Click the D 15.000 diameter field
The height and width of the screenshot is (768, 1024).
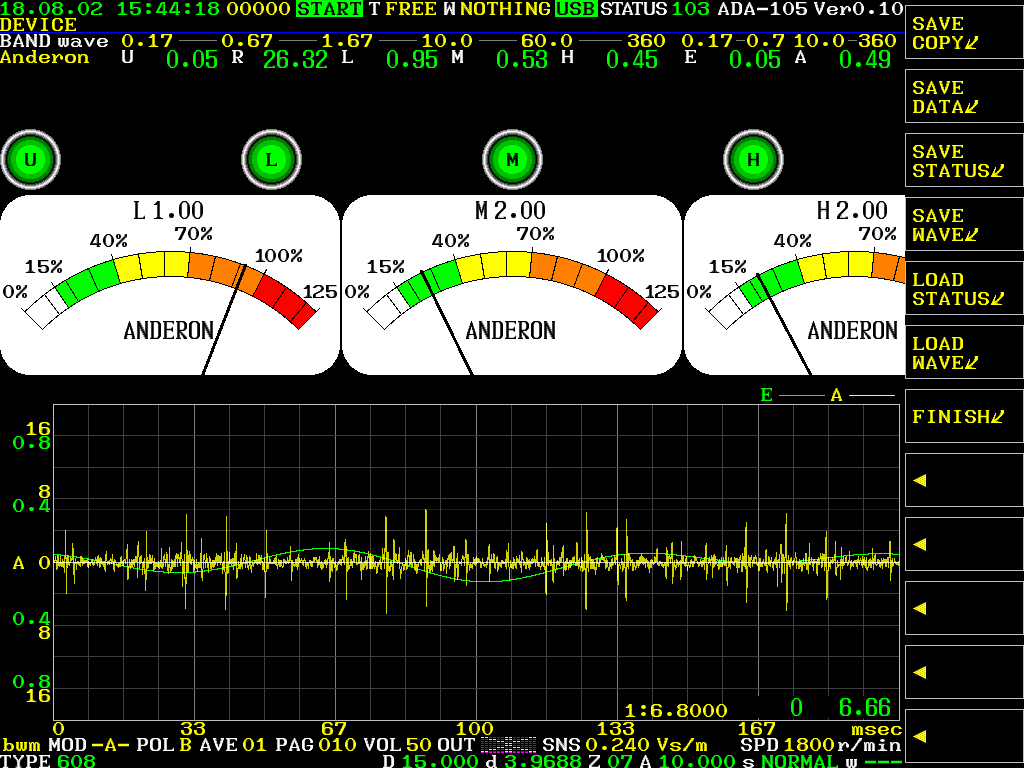click(x=430, y=761)
